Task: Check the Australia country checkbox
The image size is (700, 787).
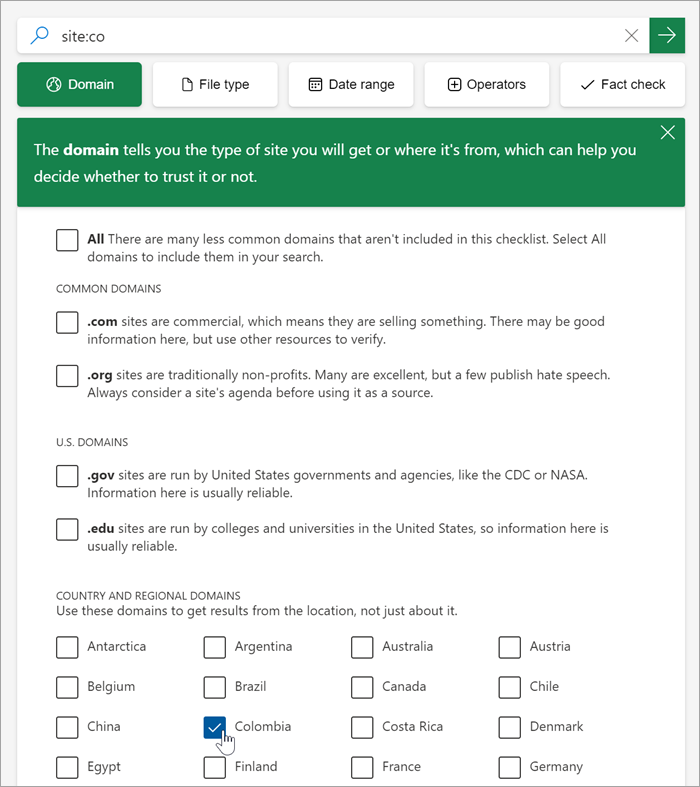Action: pyautogui.click(x=362, y=647)
